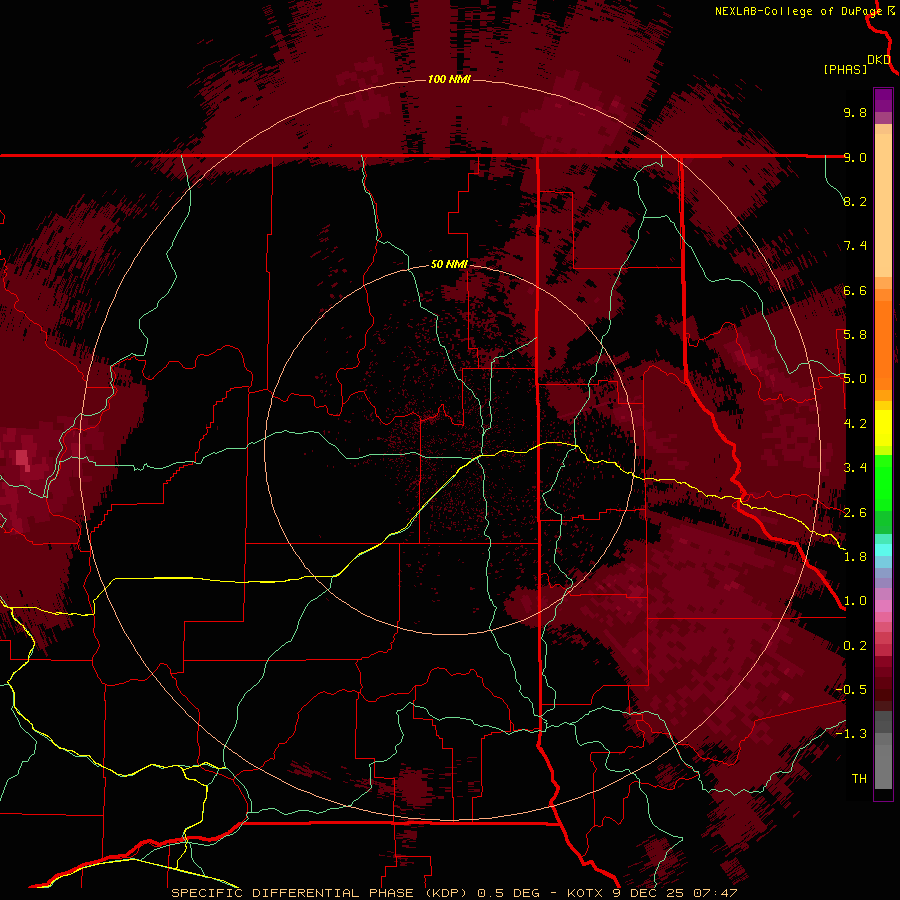Click the bright green segment of the color bar
The image size is (900, 900).
click(883, 481)
